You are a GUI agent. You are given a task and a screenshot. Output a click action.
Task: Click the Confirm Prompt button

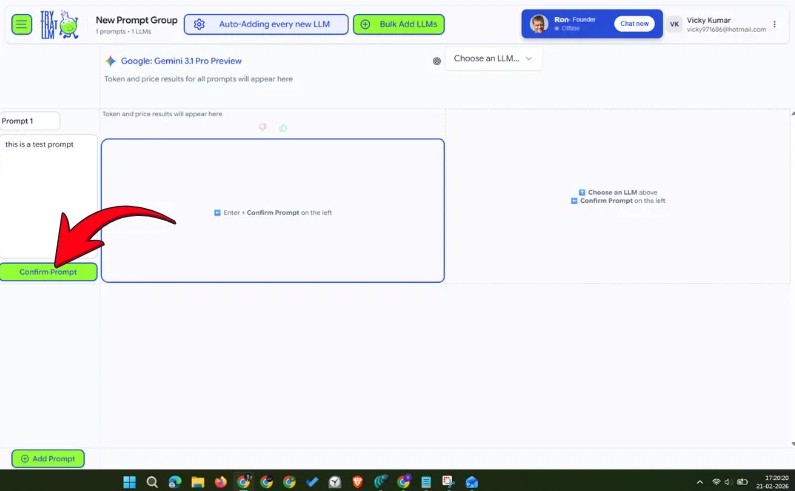click(48, 272)
